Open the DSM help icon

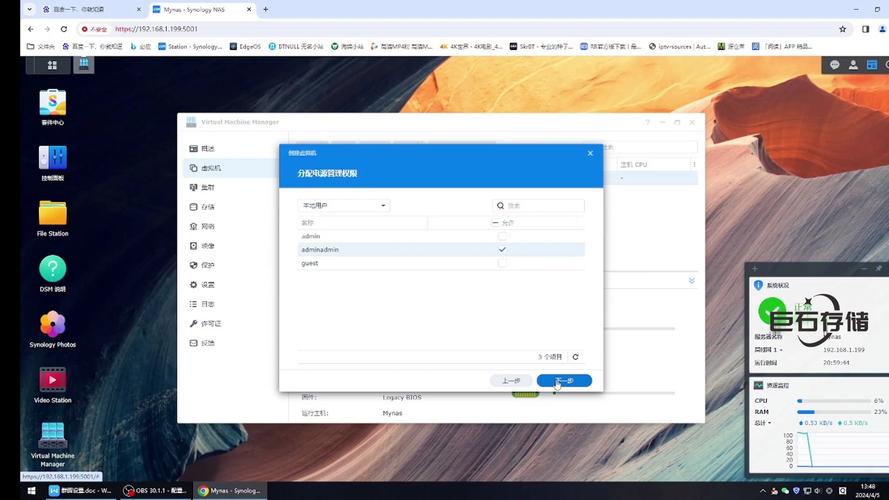pyautogui.click(x=52, y=268)
